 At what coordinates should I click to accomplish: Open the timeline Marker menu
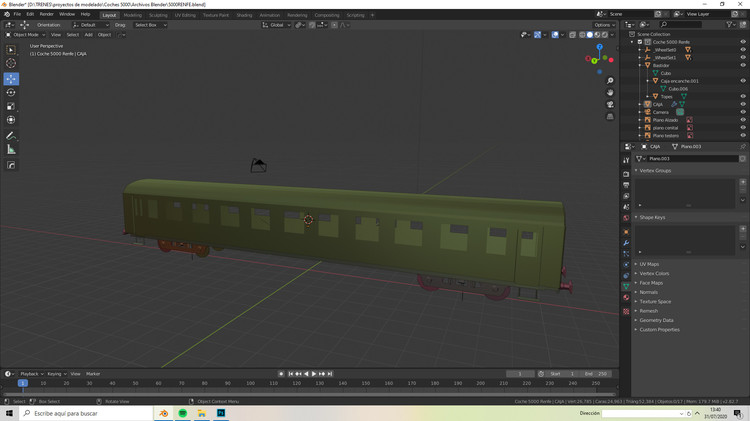(93, 374)
